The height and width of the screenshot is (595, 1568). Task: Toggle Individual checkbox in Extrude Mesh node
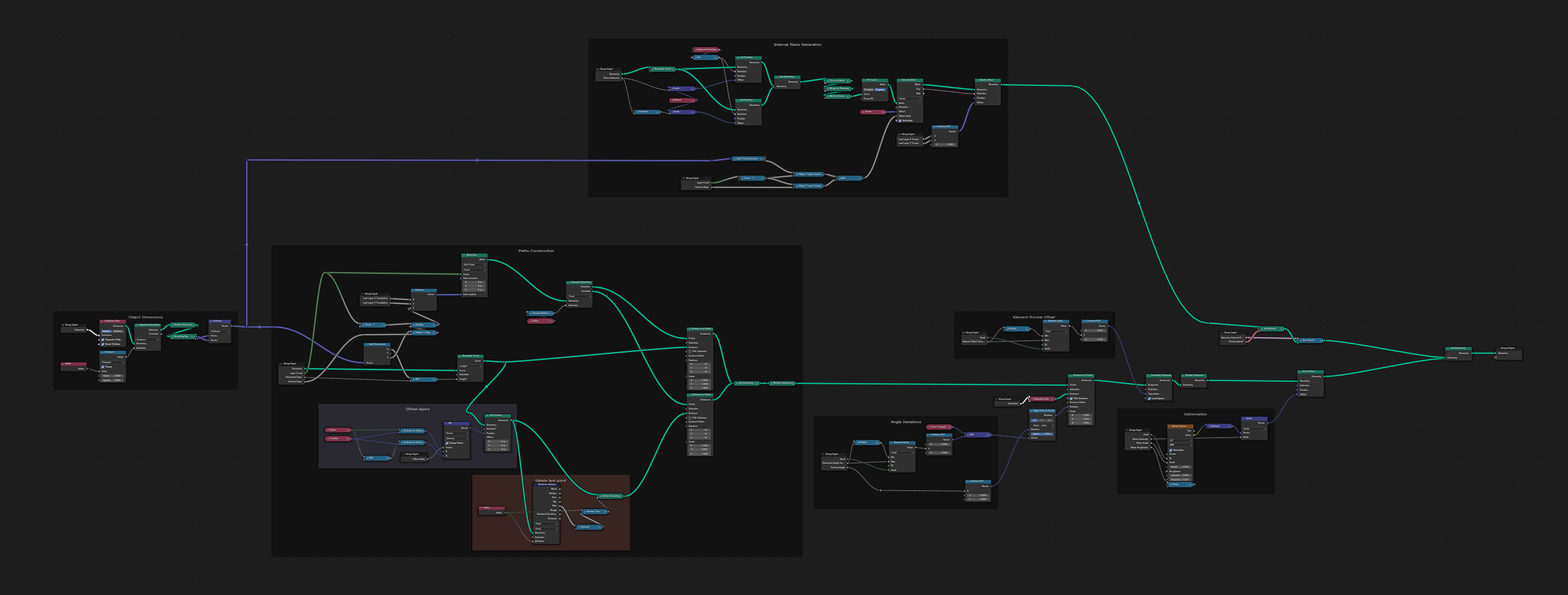pos(900,121)
